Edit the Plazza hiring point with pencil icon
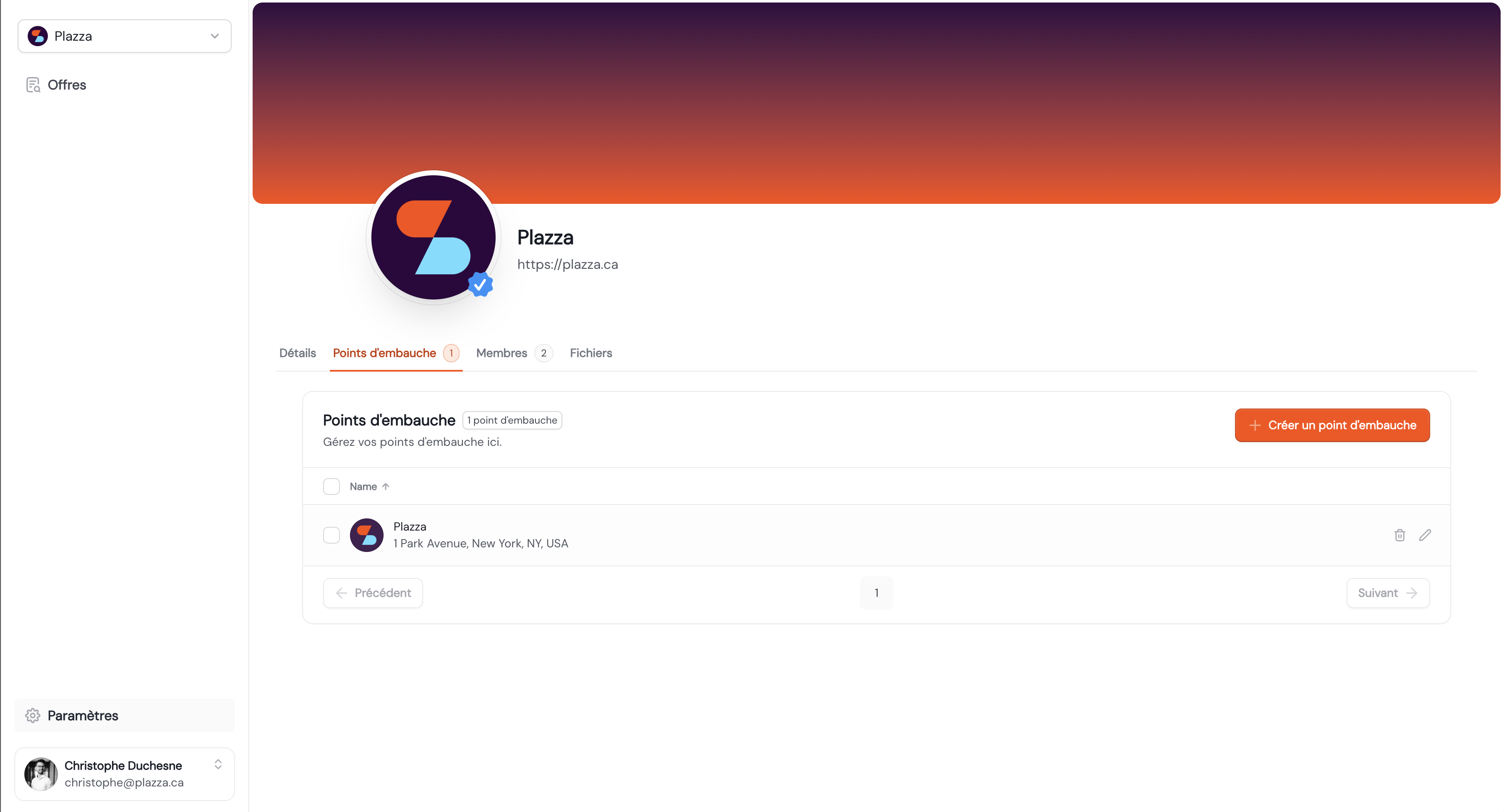The image size is (1504, 812). click(x=1425, y=535)
